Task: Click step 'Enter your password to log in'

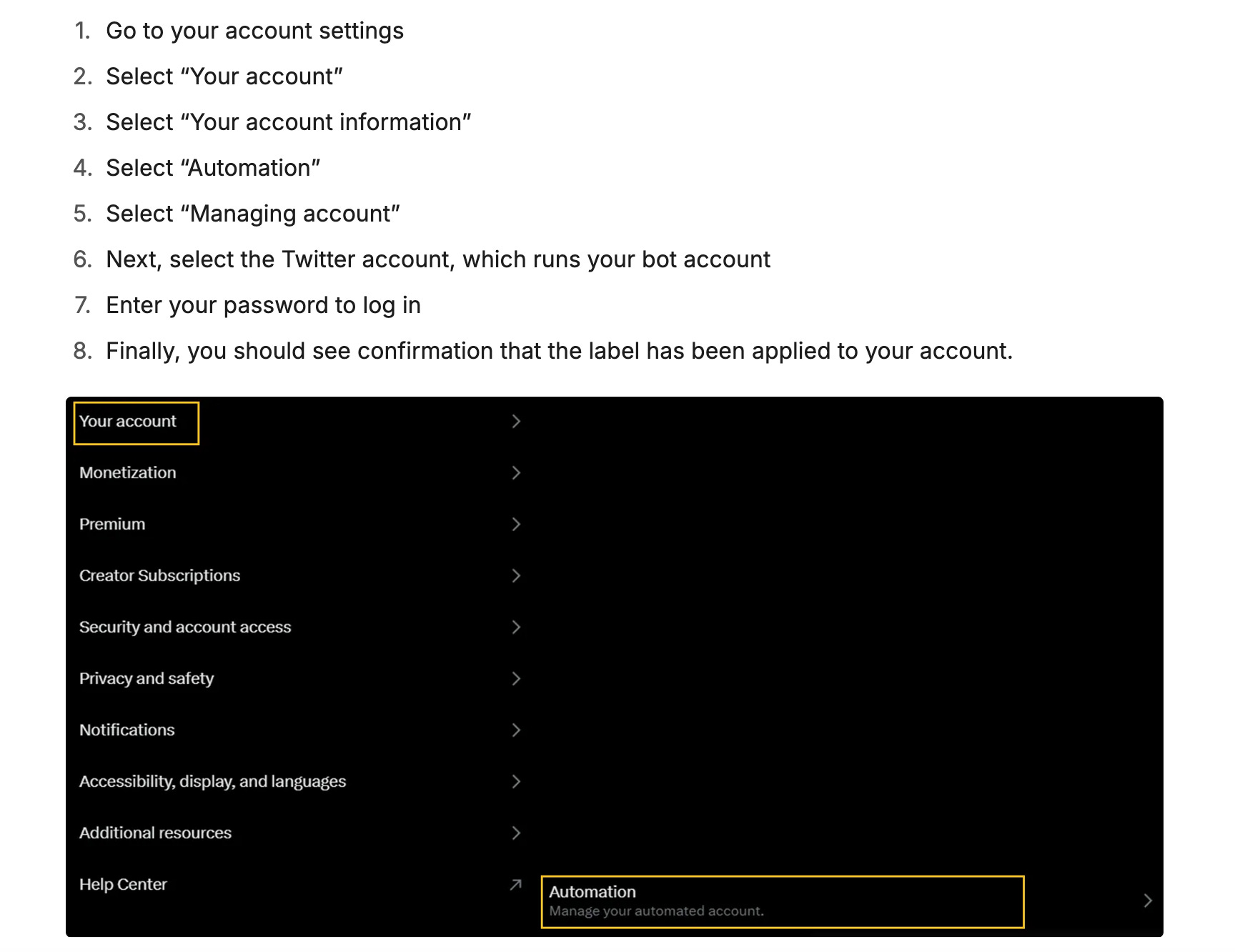Action: [x=264, y=305]
